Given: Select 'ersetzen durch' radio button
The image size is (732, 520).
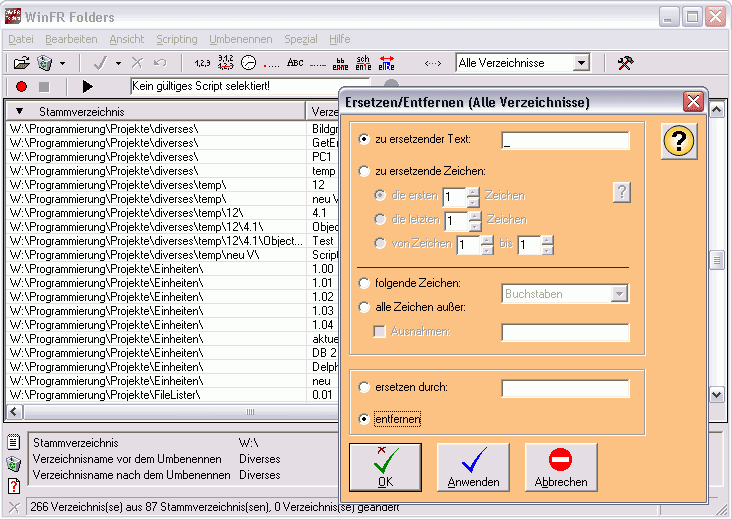Looking at the screenshot, I should click(x=364, y=387).
